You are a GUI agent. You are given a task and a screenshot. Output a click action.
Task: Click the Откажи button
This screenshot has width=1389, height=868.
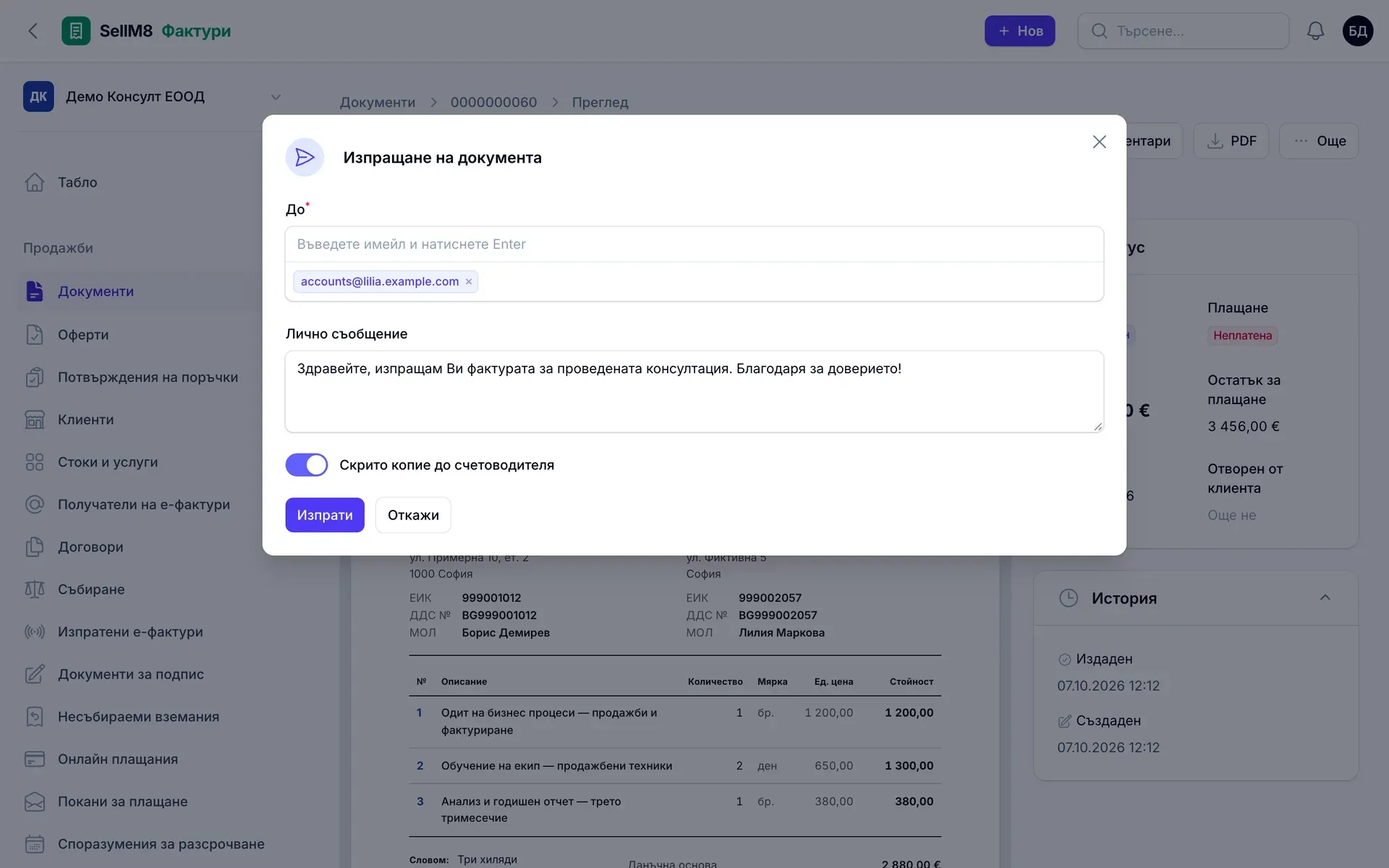click(x=413, y=515)
